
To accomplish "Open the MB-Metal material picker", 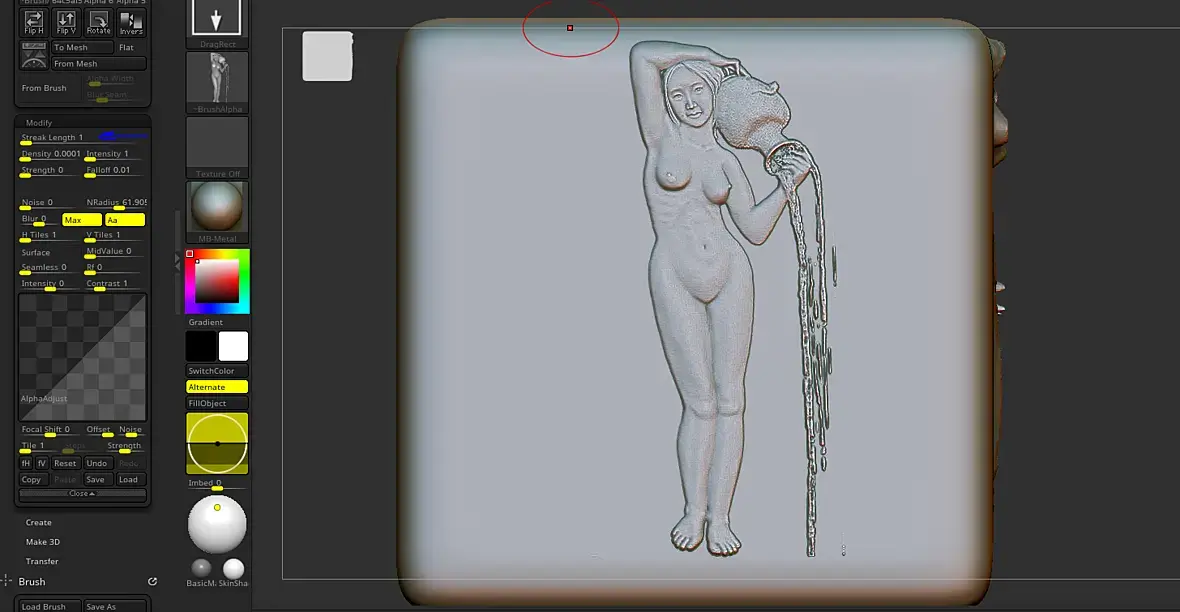I will pos(217,212).
